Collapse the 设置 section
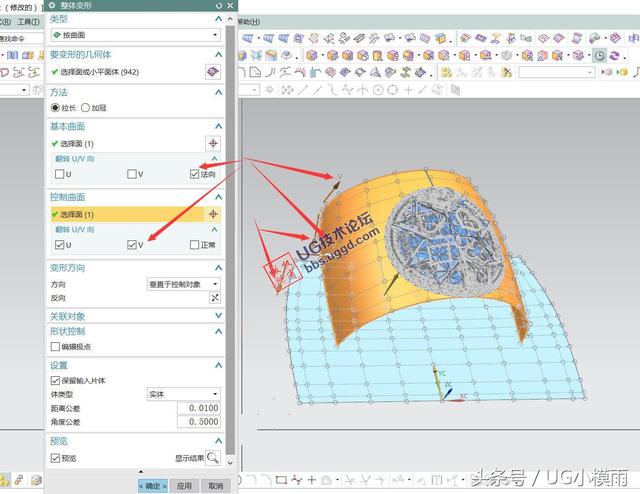 tap(218, 365)
